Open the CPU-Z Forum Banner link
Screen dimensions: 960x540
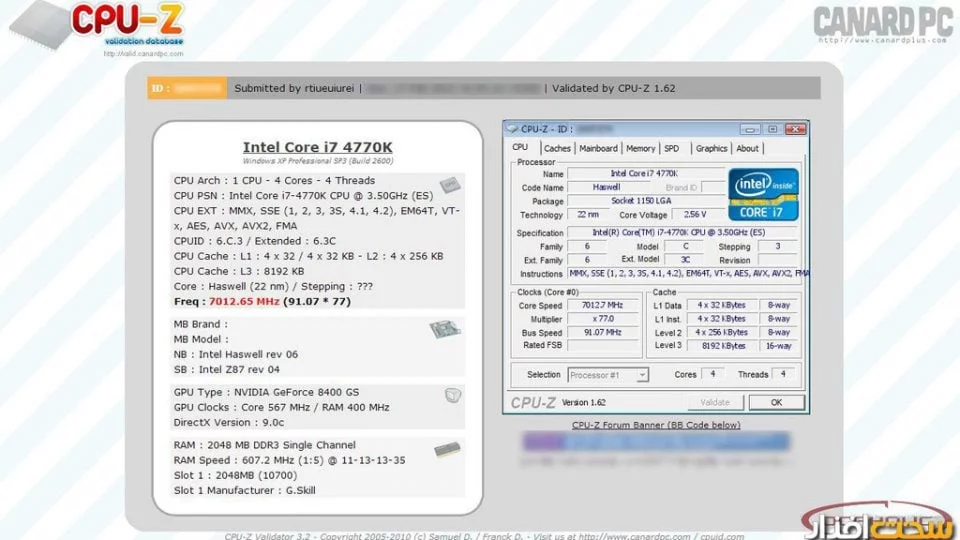tap(656, 425)
